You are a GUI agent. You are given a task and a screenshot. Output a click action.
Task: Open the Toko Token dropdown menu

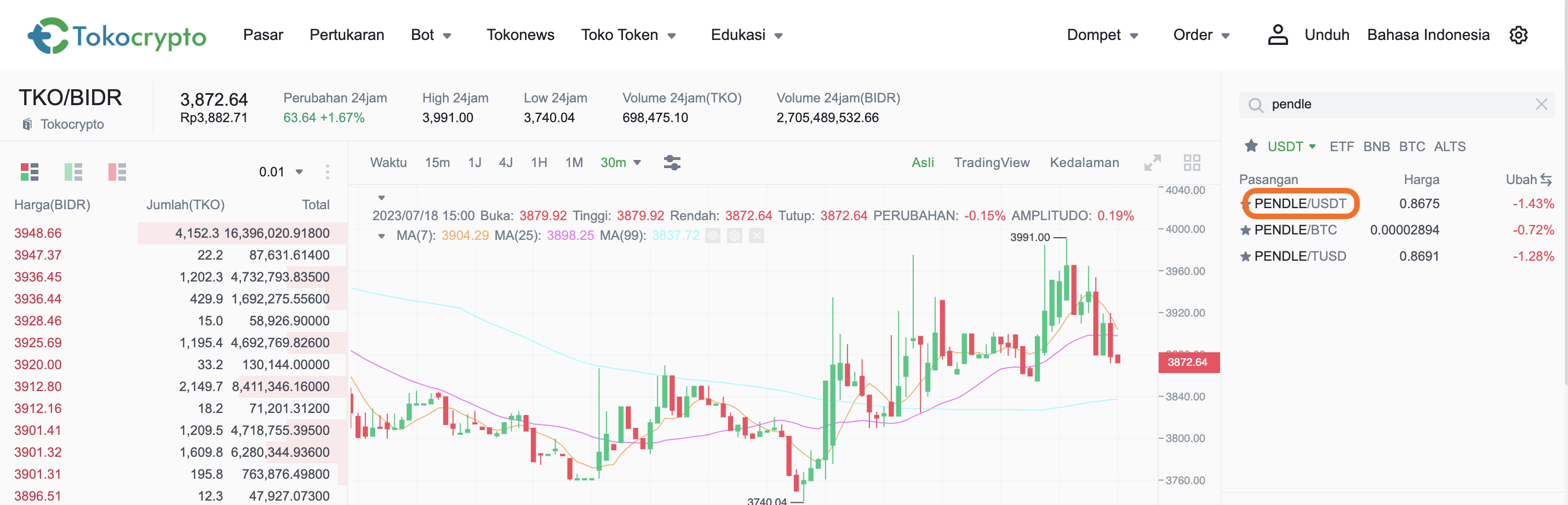[628, 35]
